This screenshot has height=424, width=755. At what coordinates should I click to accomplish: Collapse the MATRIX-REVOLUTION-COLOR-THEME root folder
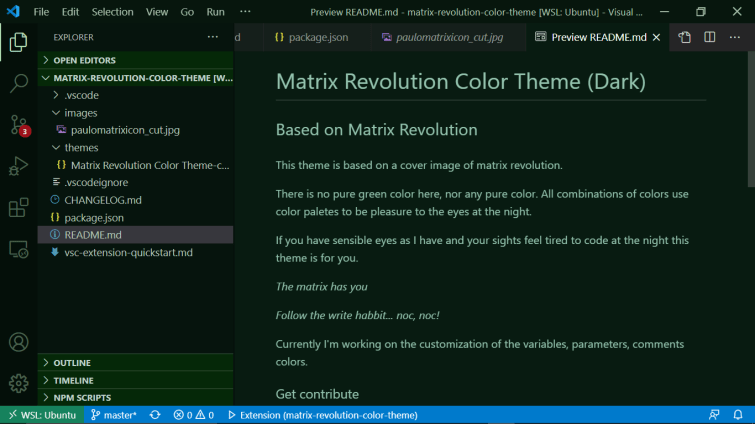coord(136,78)
